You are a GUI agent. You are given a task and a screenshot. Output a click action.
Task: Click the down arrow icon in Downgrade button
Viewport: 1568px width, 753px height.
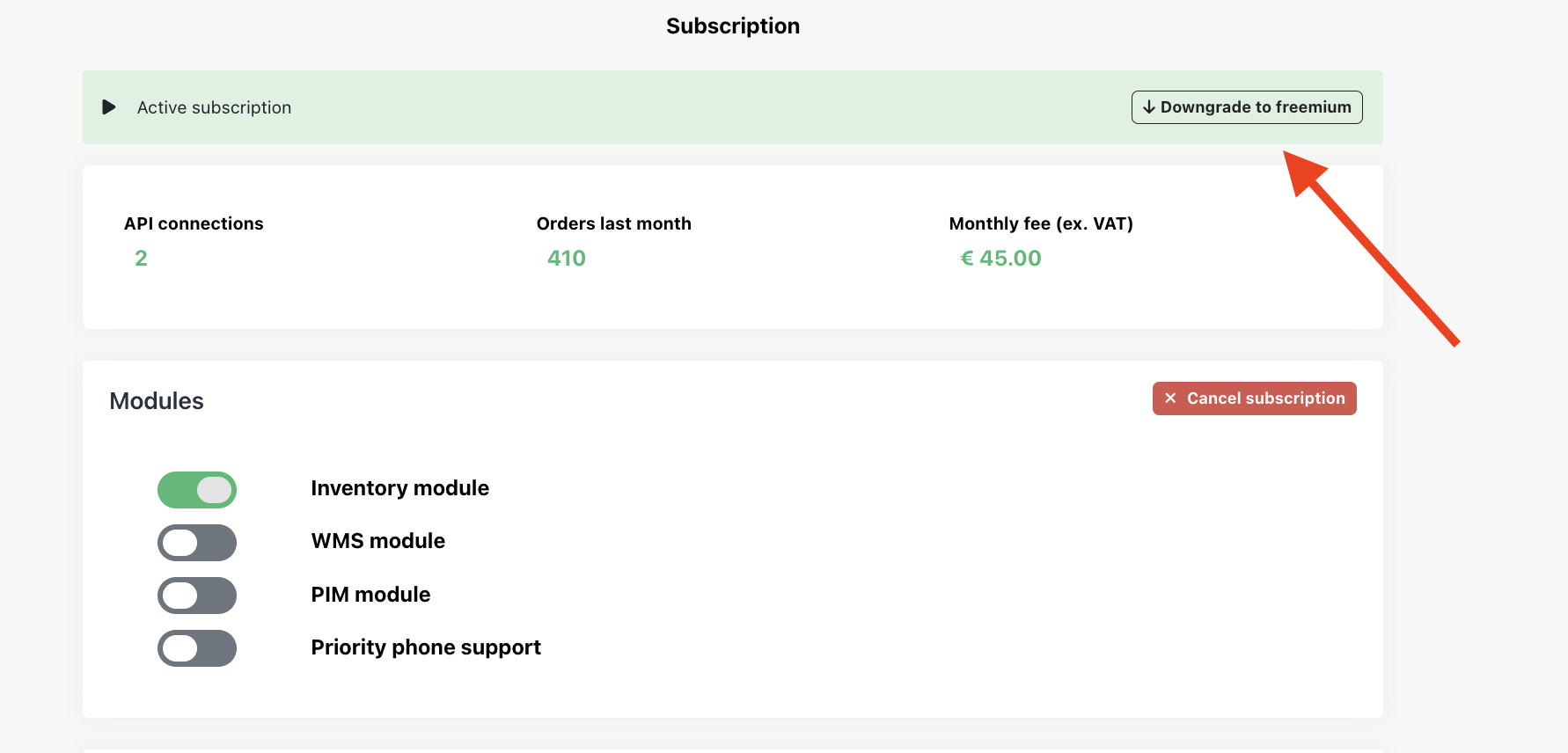click(x=1148, y=107)
